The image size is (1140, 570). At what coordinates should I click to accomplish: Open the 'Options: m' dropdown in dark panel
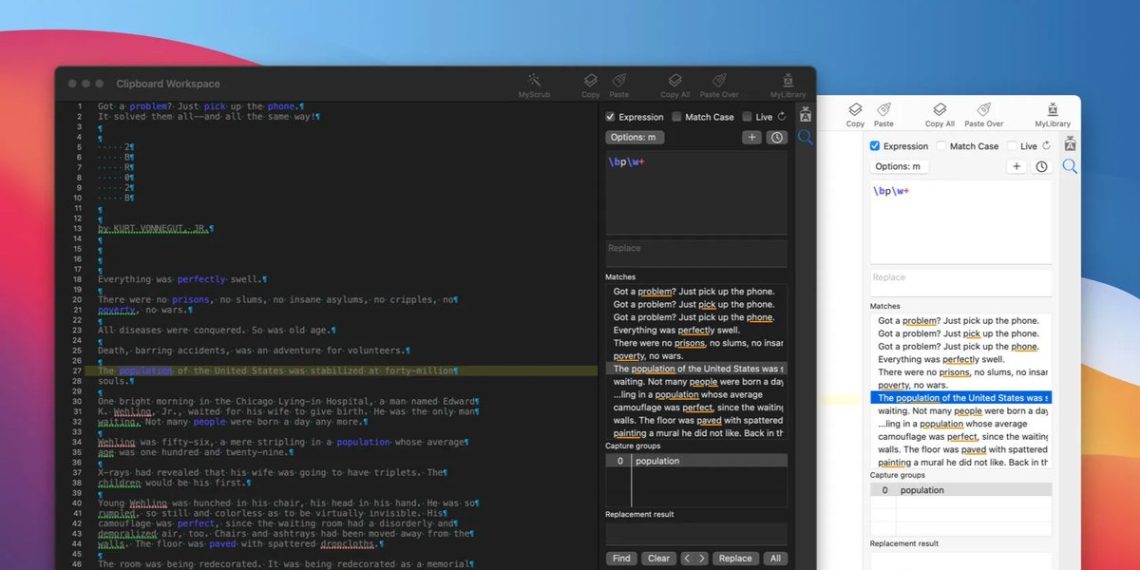[634, 137]
